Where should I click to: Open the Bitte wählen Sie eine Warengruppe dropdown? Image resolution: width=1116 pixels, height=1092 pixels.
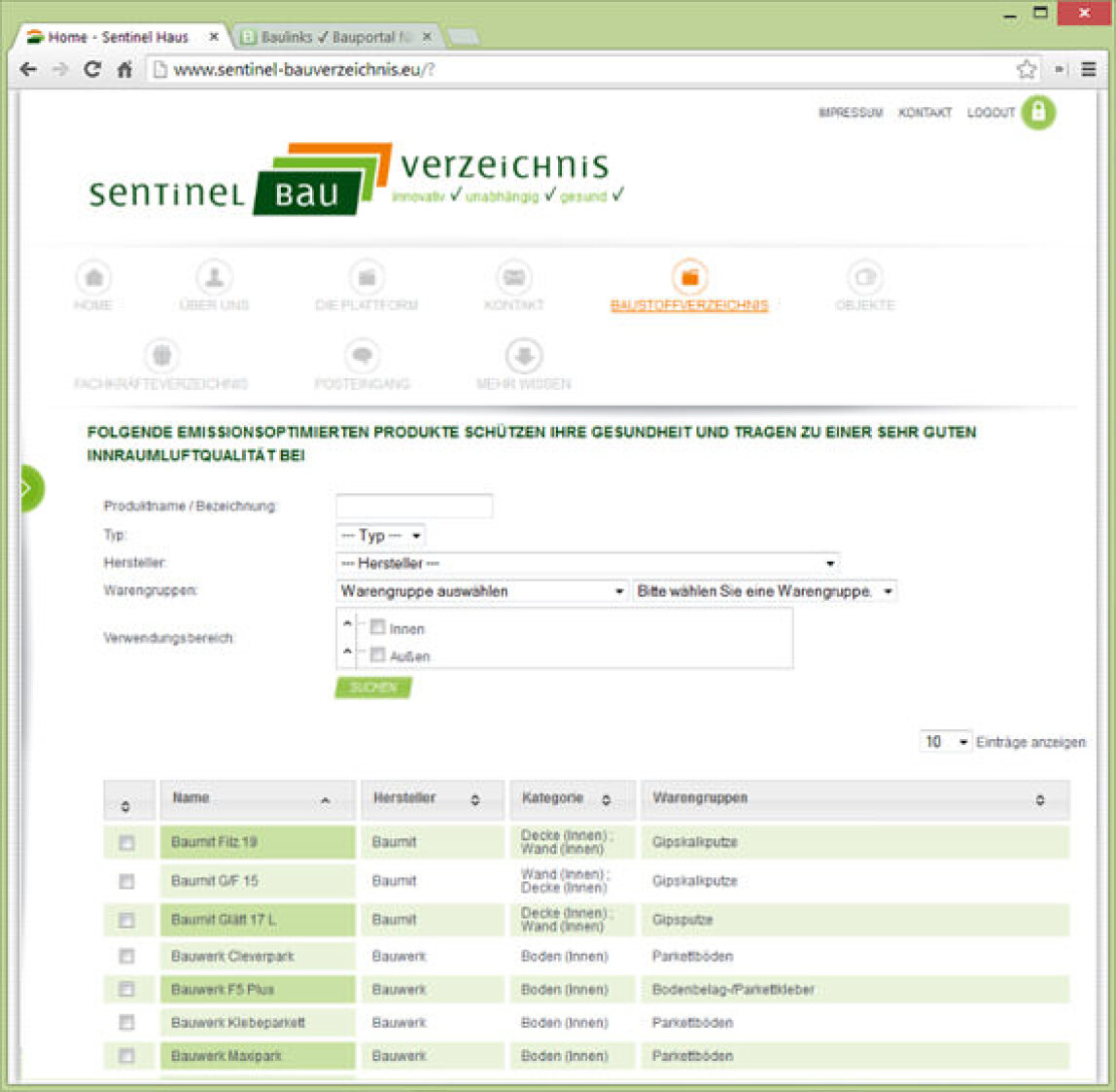click(x=764, y=591)
